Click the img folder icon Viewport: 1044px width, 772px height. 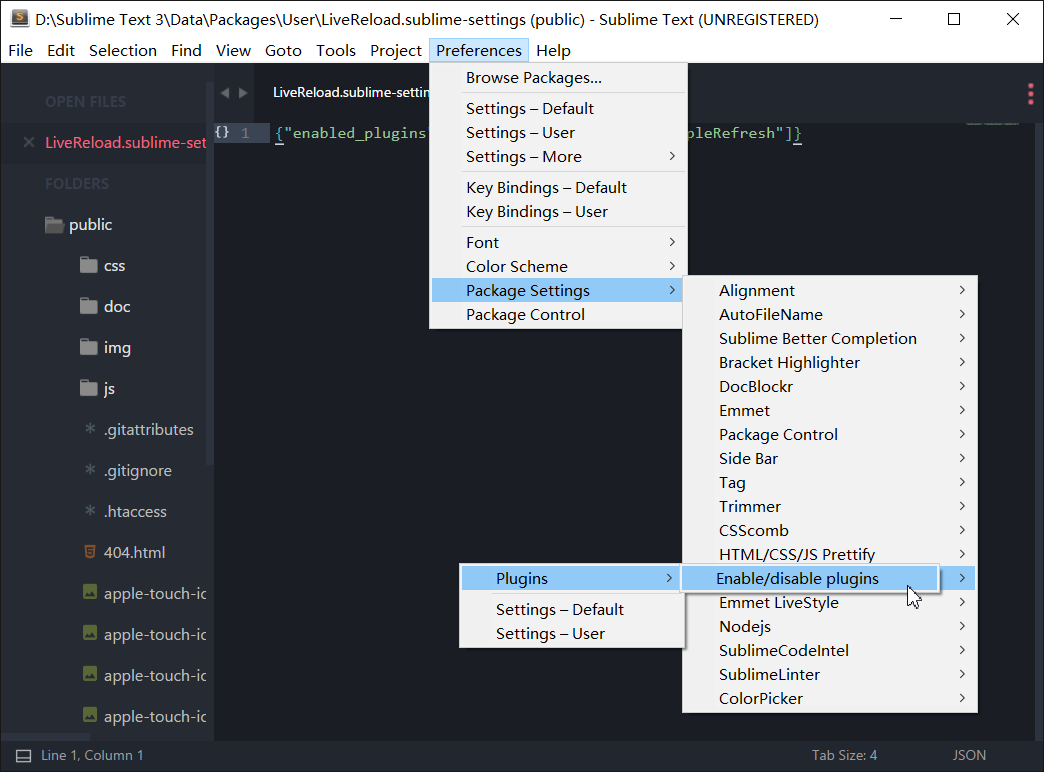pyautogui.click(x=89, y=347)
